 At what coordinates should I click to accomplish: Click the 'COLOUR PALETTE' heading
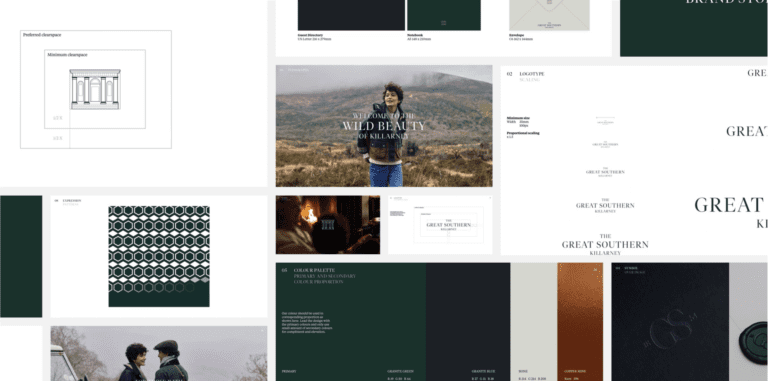coord(314,270)
